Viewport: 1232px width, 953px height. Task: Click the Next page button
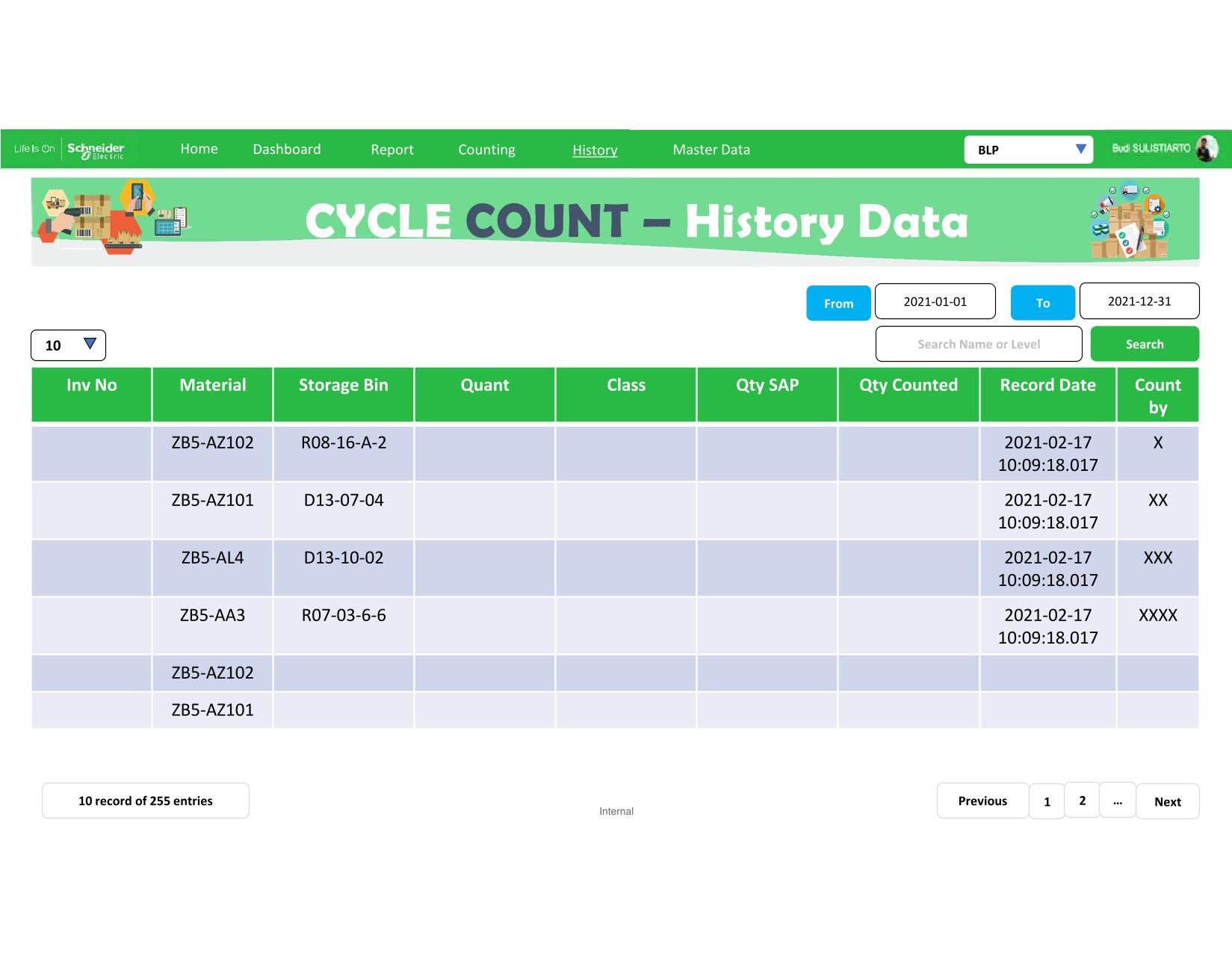(1167, 801)
